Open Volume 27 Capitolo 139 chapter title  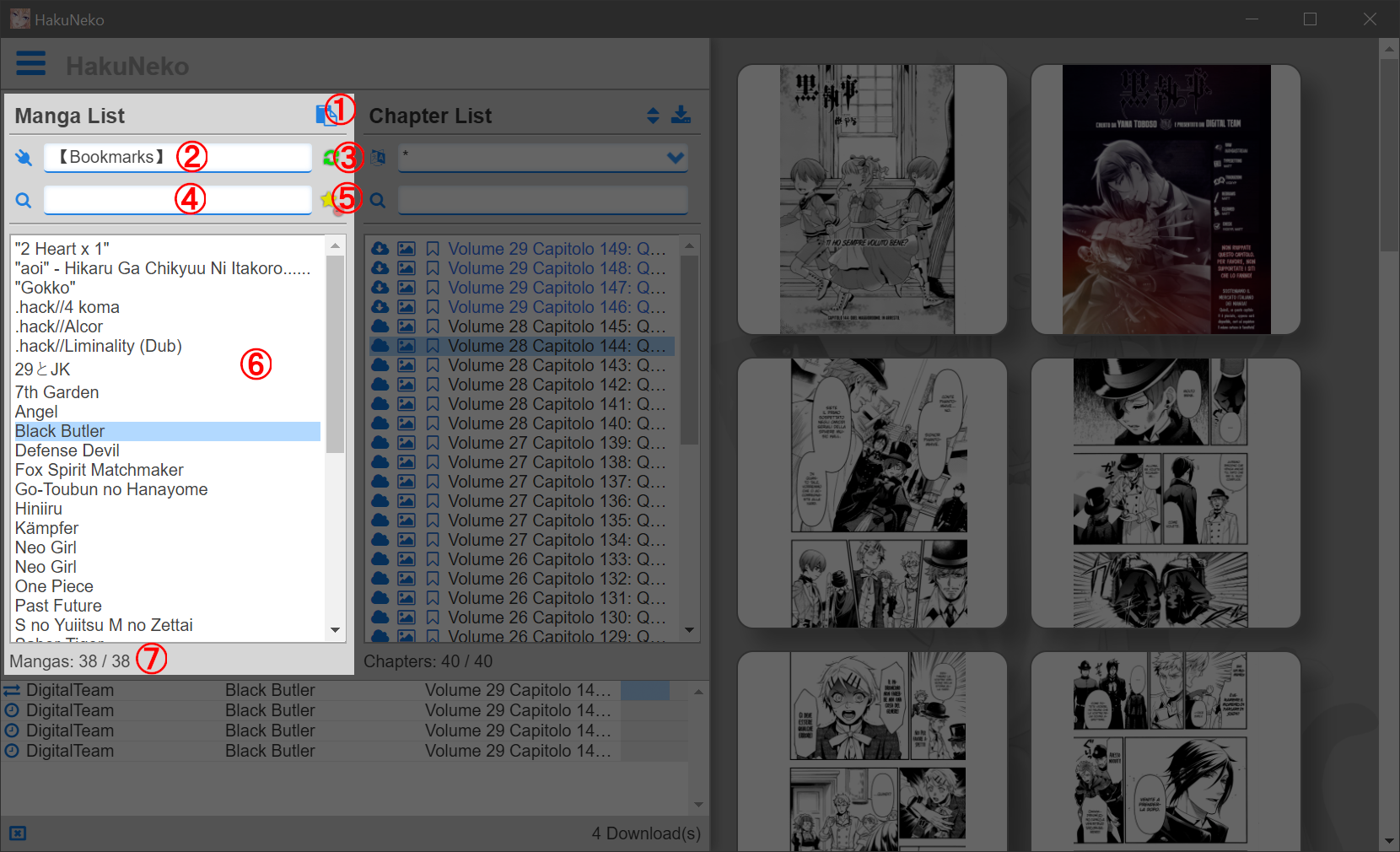557,443
